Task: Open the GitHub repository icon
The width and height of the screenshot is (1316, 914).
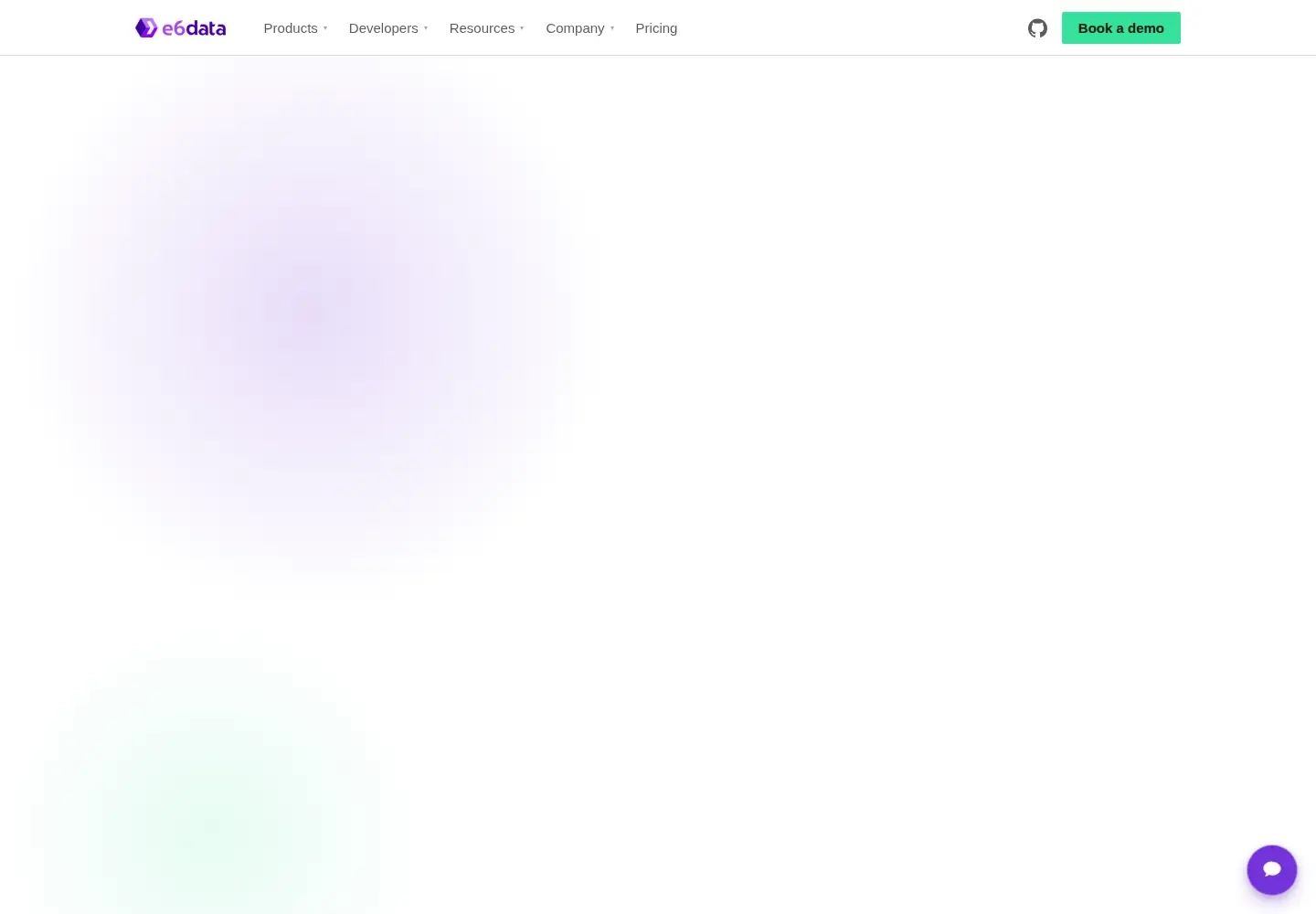Action: 1037,28
